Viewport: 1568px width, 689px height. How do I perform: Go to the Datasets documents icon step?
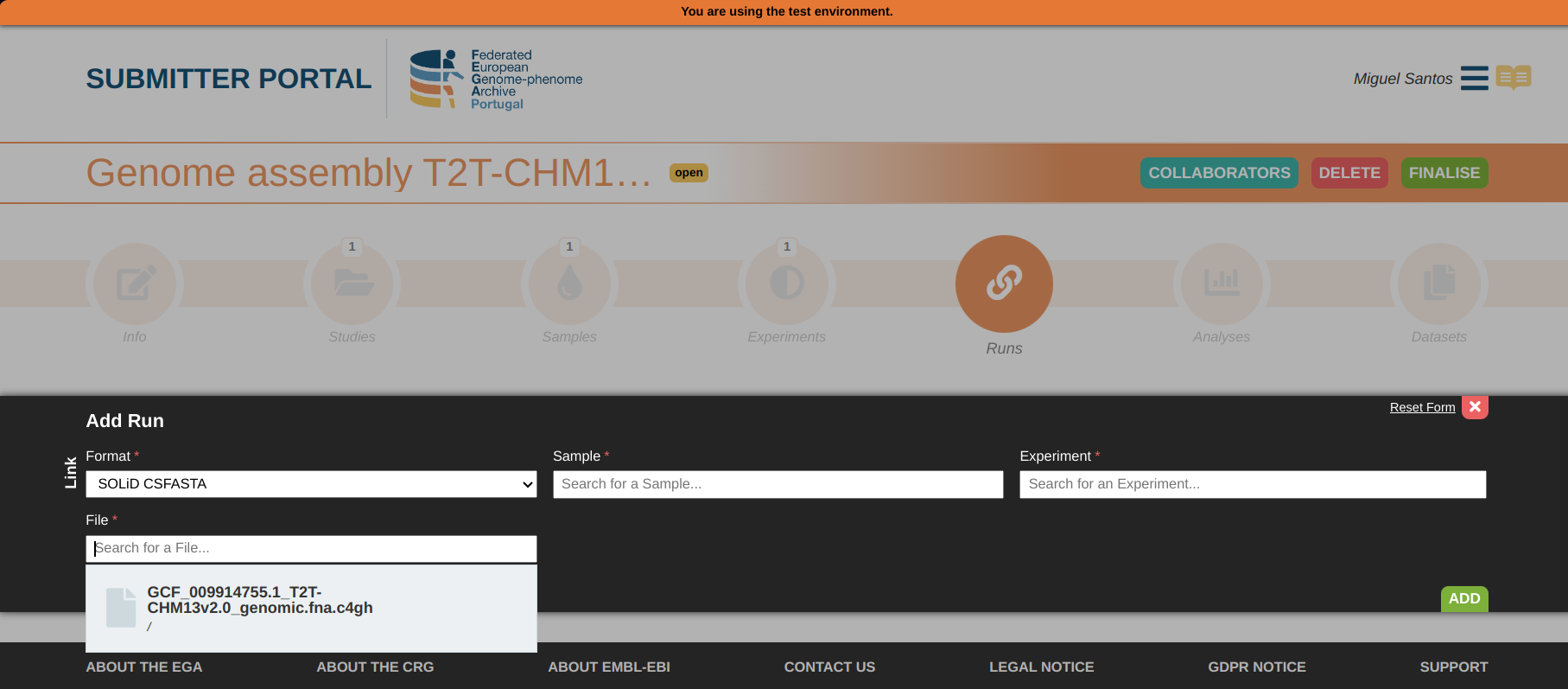(x=1439, y=284)
